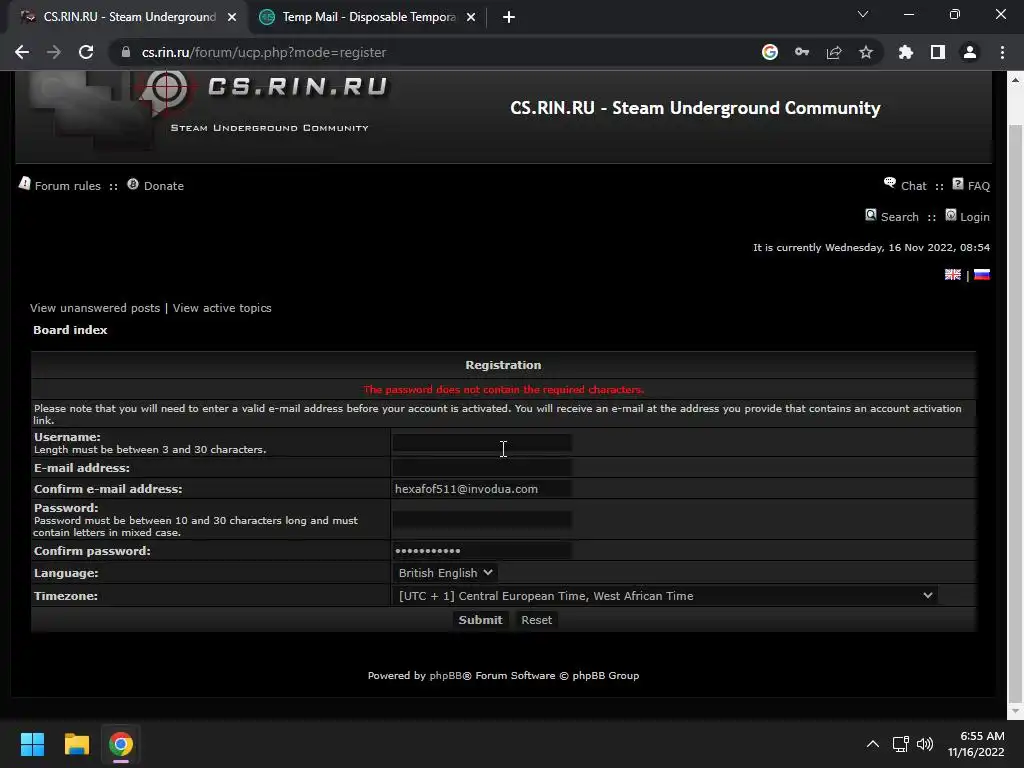1024x768 pixels.
Task: Click the CS.RIN.RU crosshair logo
Action: (x=167, y=88)
